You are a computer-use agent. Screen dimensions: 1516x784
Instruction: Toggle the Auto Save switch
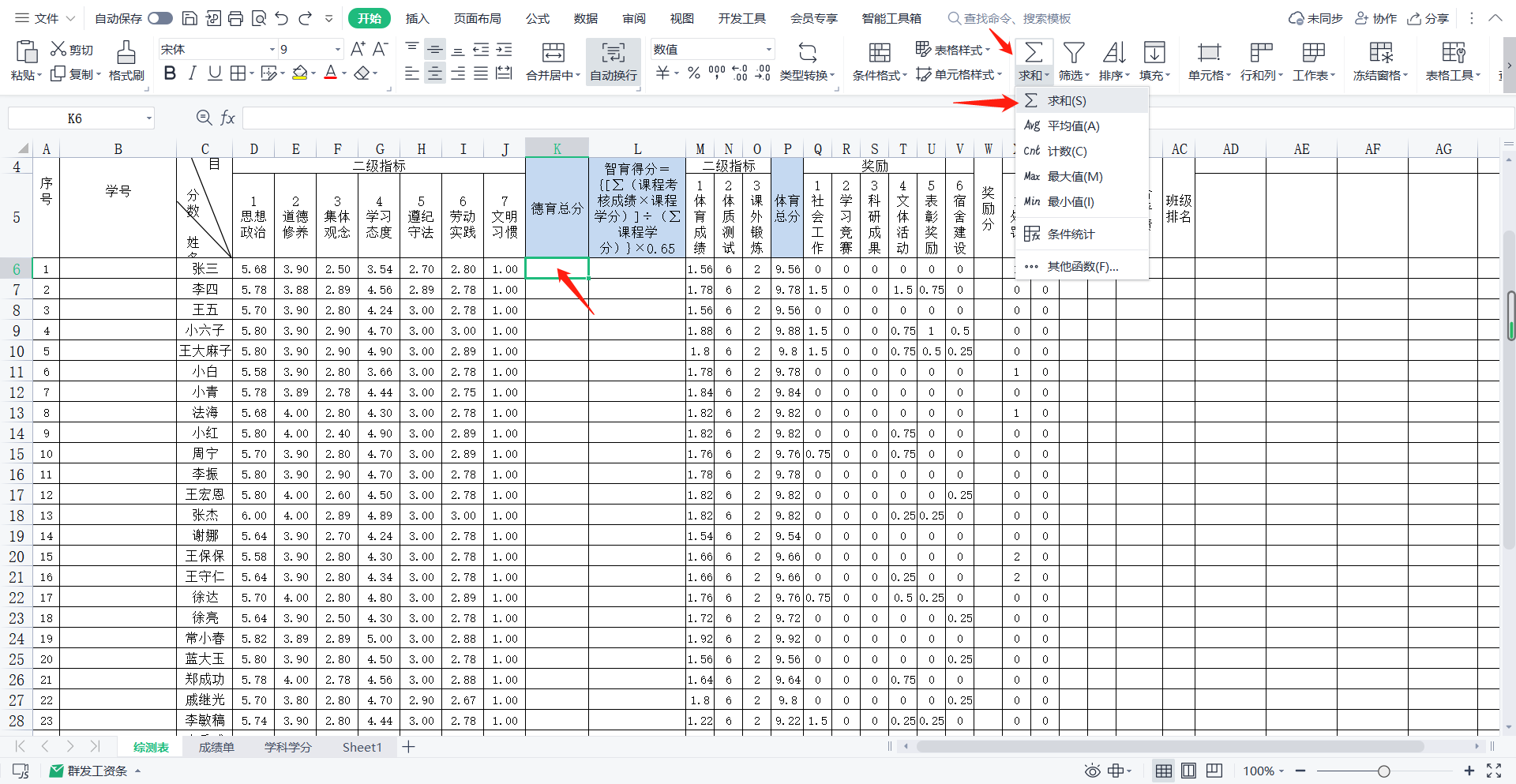point(160,18)
